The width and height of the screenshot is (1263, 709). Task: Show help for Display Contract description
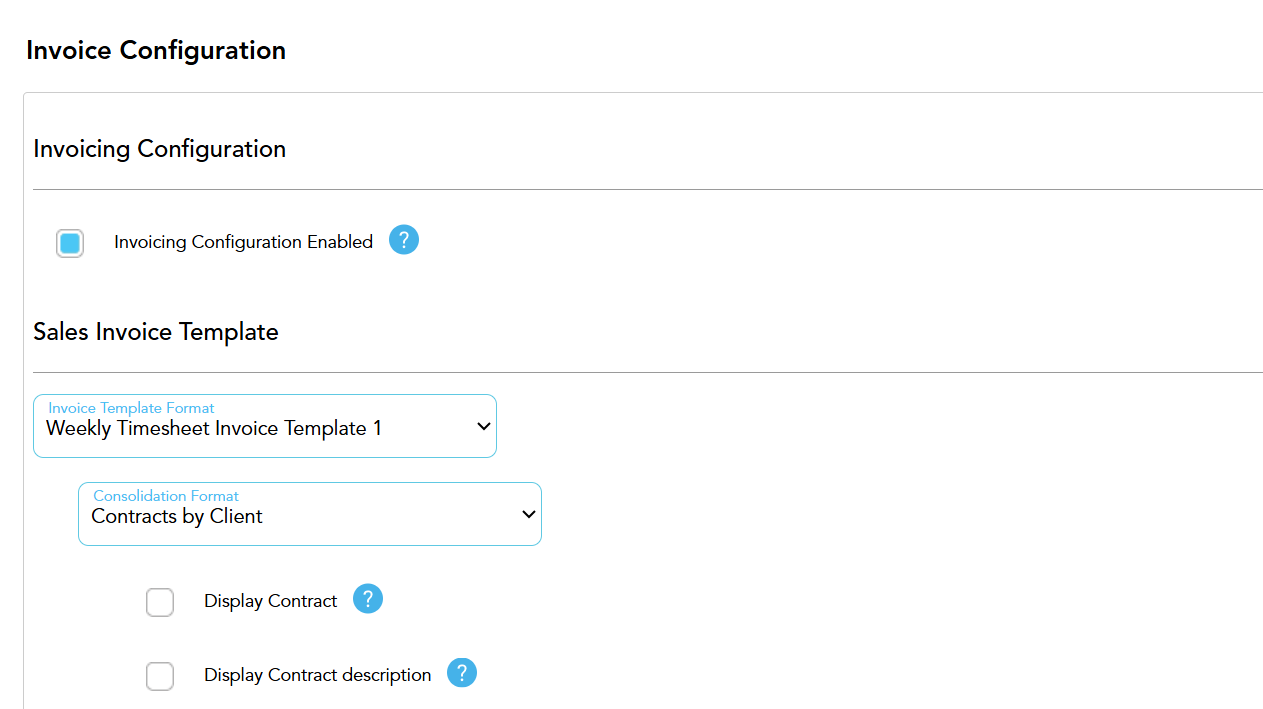point(461,673)
